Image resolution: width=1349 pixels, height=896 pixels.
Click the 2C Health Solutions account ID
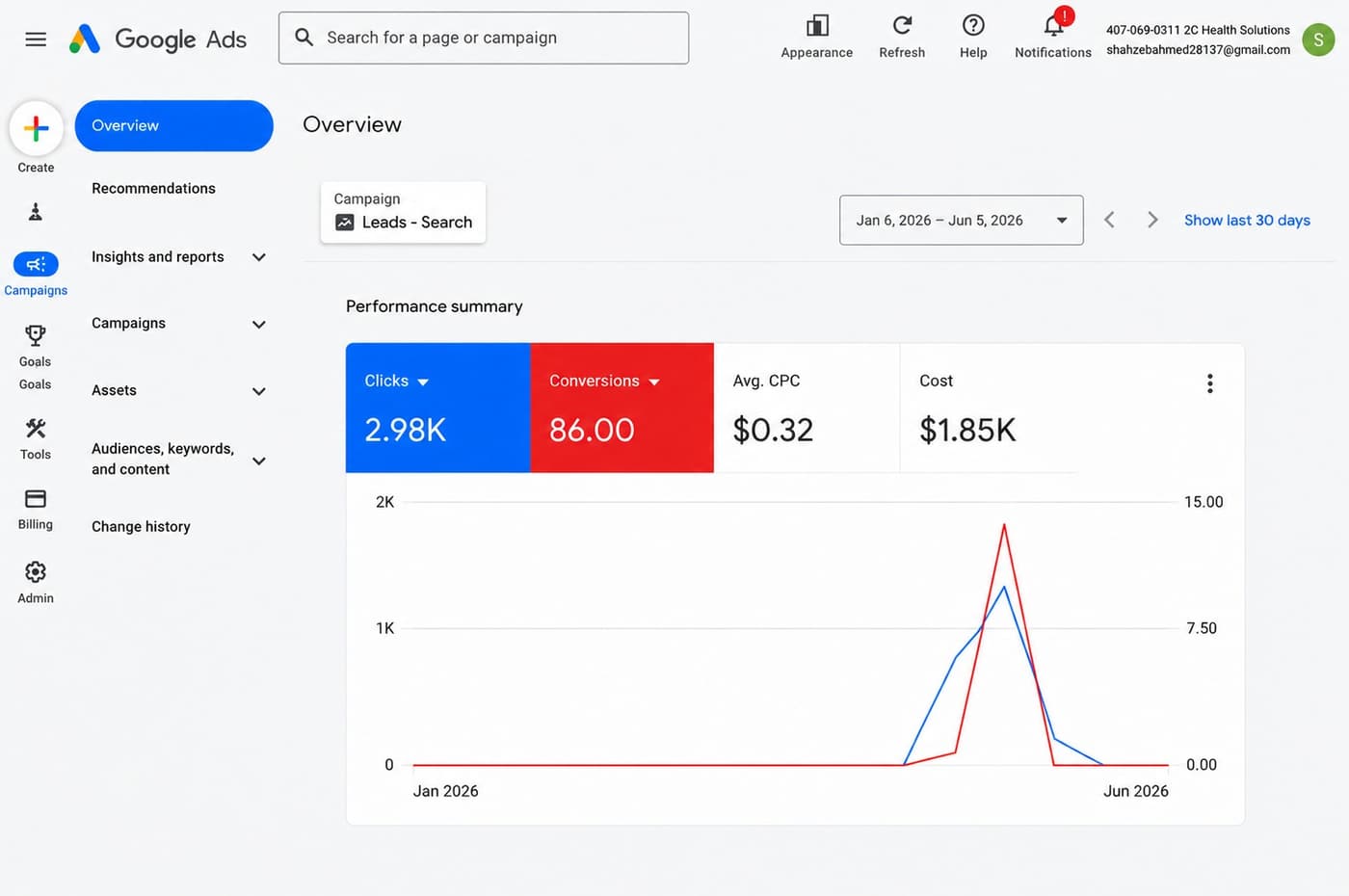pos(1198,30)
